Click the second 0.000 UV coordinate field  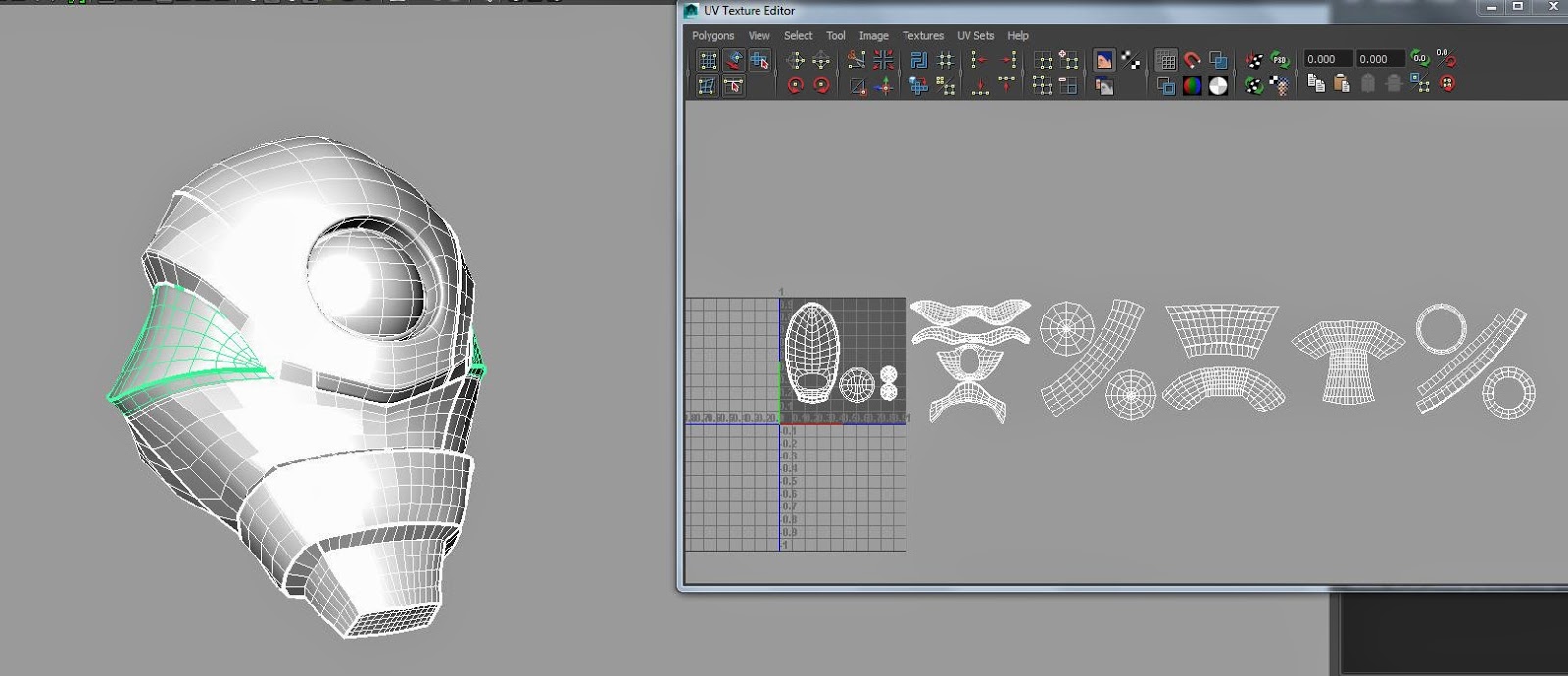click(1380, 59)
